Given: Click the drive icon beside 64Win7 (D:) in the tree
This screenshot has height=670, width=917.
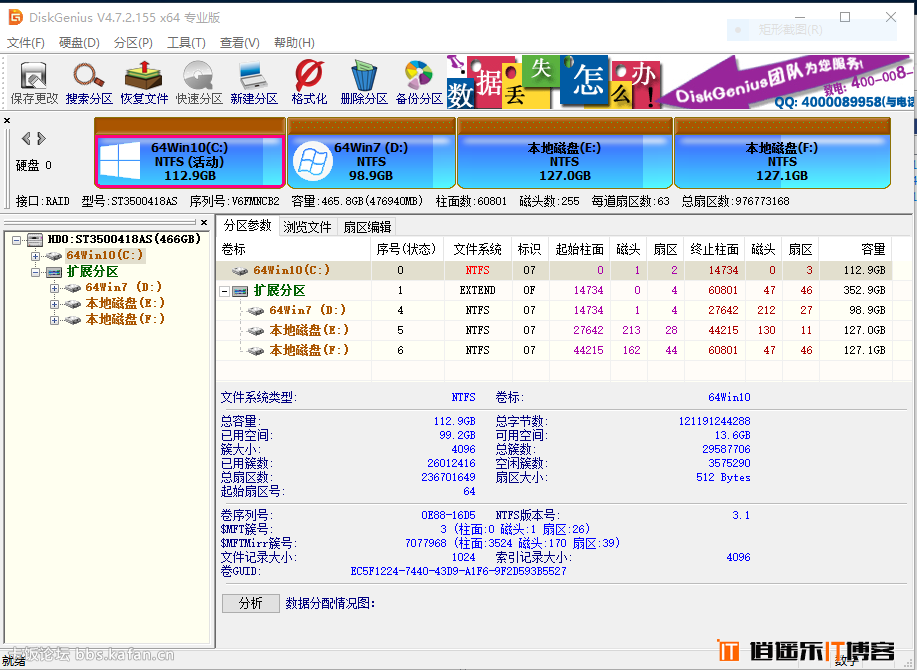Looking at the screenshot, I should pyautogui.click(x=73, y=288).
